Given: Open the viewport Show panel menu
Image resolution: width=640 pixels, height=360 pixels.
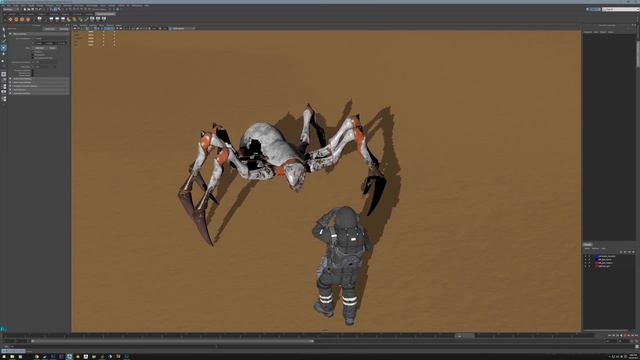Looking at the screenshot, I should click(100, 25).
